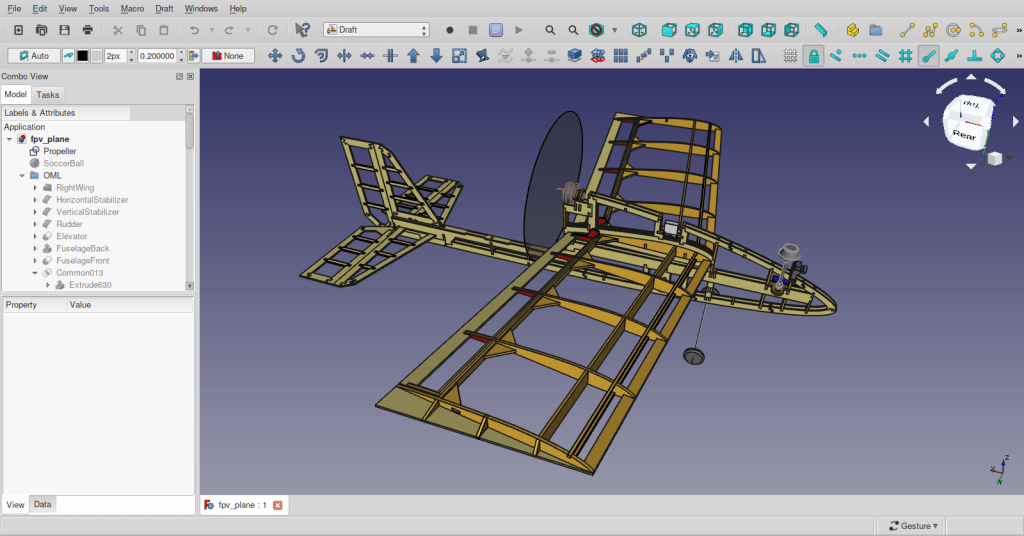Image resolution: width=1024 pixels, height=536 pixels.
Task: Select the Array tool grid icon
Action: 620,56
